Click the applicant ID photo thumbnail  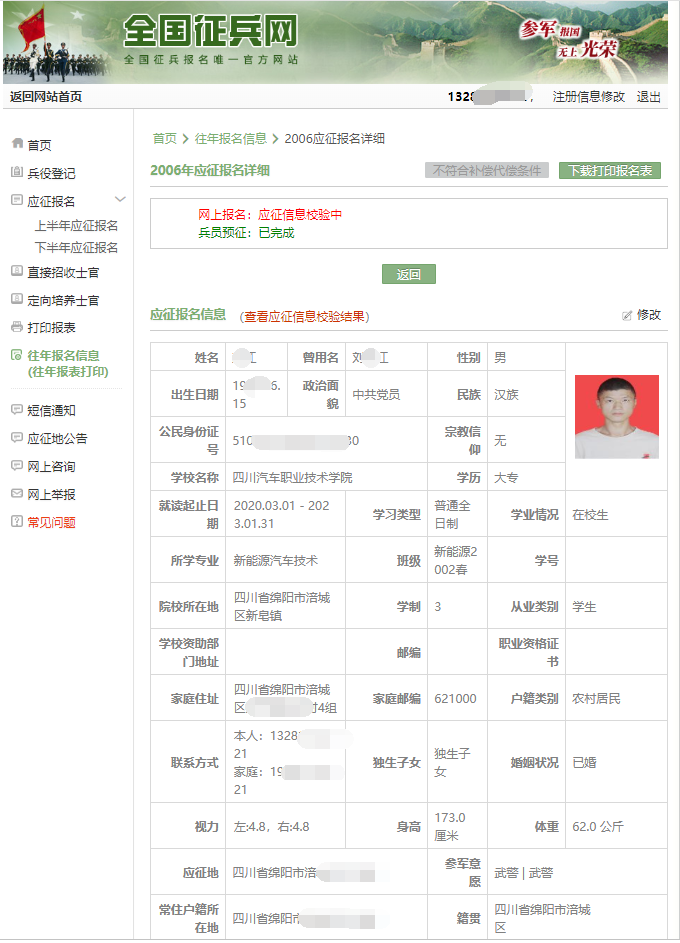(616, 417)
